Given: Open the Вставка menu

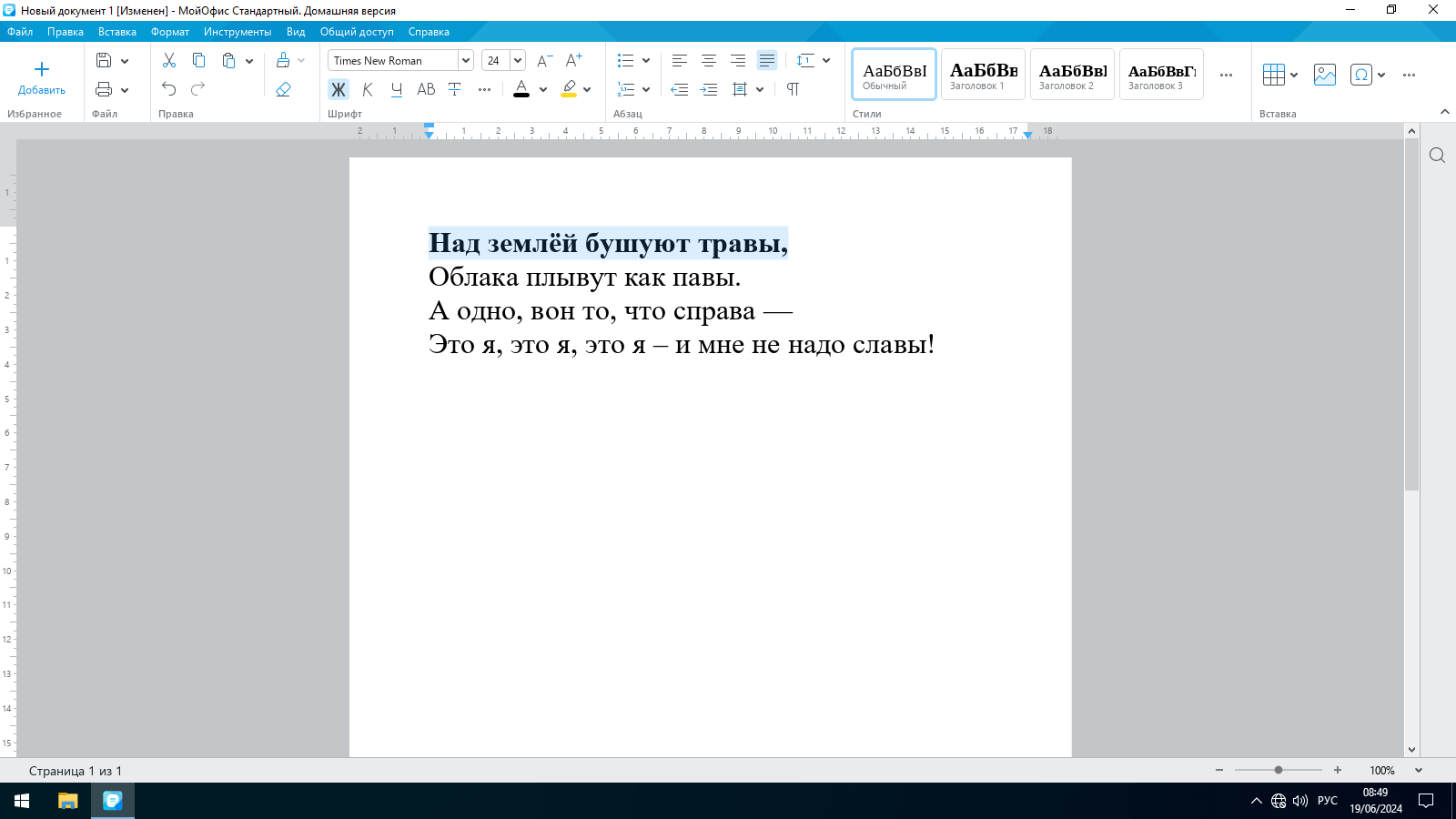Looking at the screenshot, I should (117, 32).
